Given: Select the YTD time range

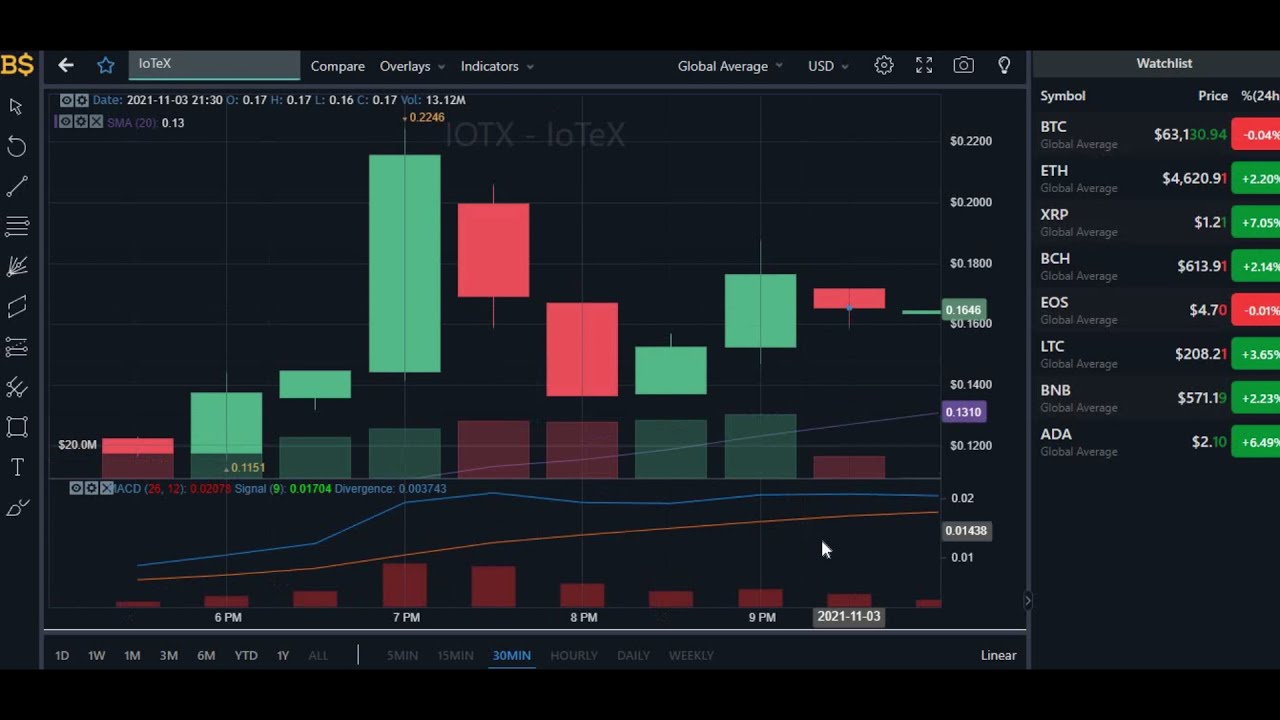Looking at the screenshot, I should pos(246,655).
